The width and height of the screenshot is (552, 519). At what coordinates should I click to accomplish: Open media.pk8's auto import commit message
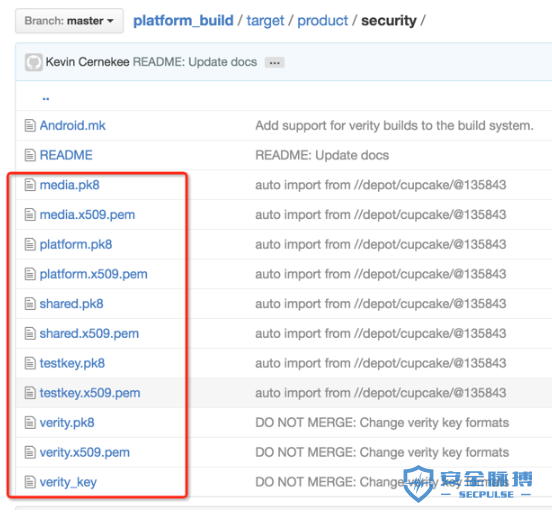click(381, 185)
